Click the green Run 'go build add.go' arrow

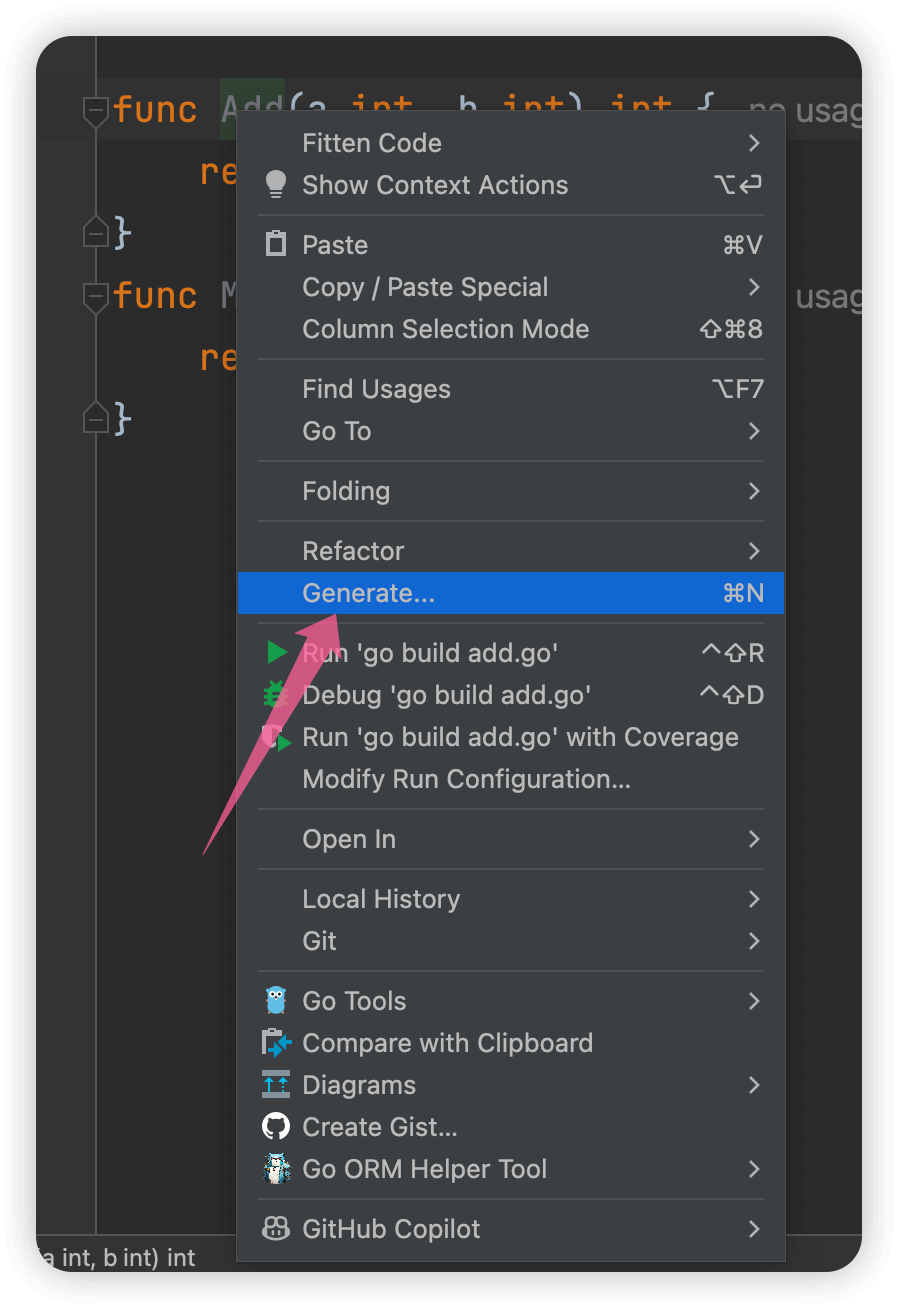pyautogui.click(x=277, y=653)
